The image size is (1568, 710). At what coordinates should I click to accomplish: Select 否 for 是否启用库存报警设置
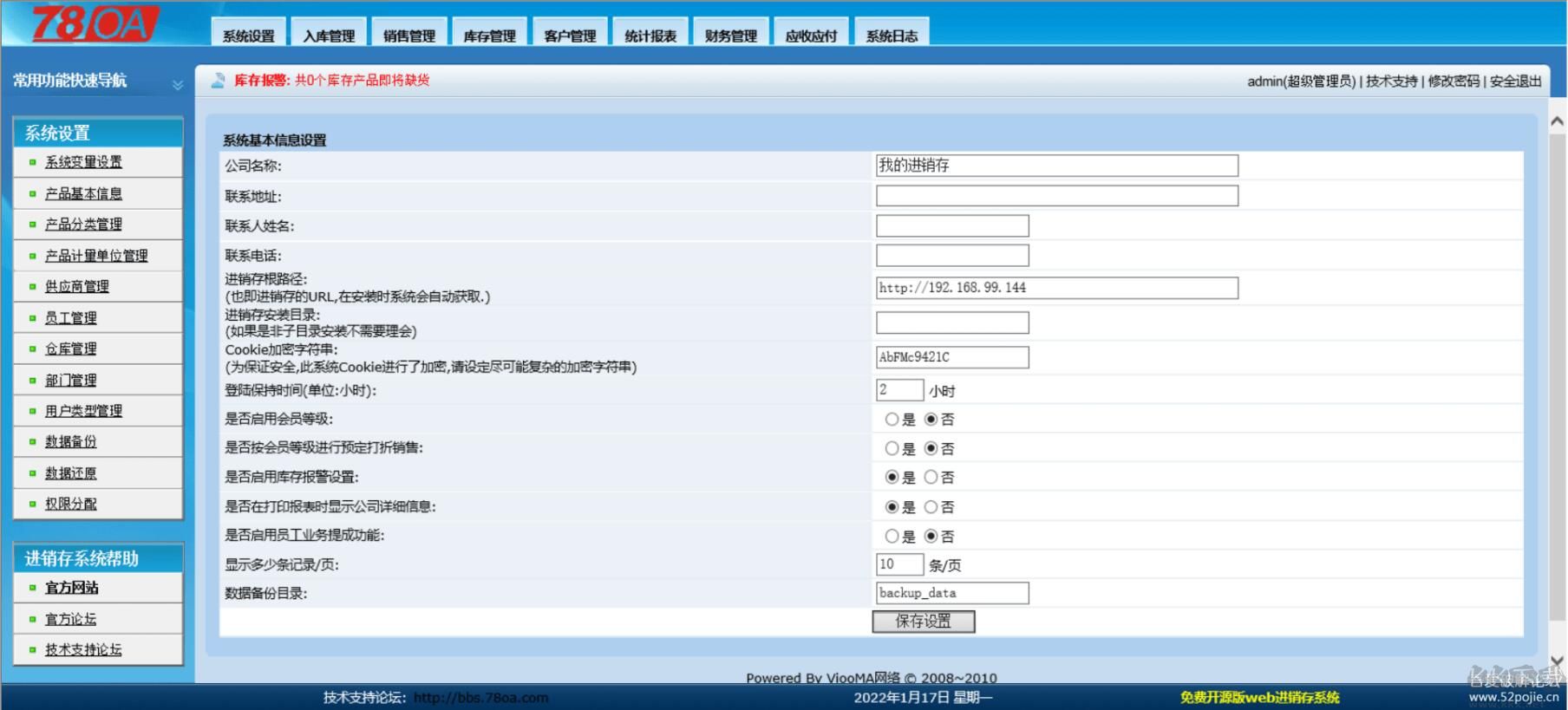pyautogui.click(x=931, y=478)
